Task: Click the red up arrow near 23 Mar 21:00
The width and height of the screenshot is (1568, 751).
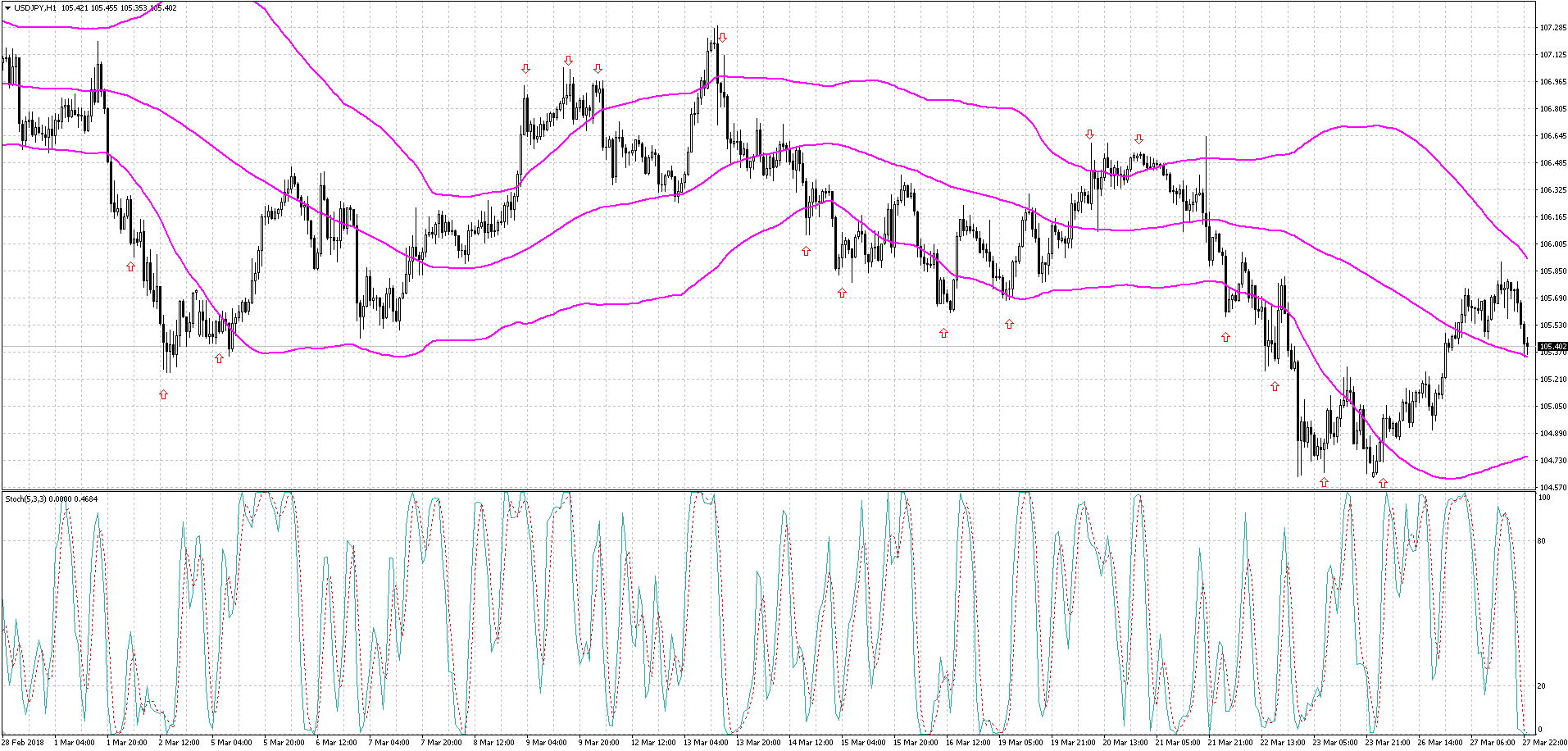Action: [x=1383, y=483]
